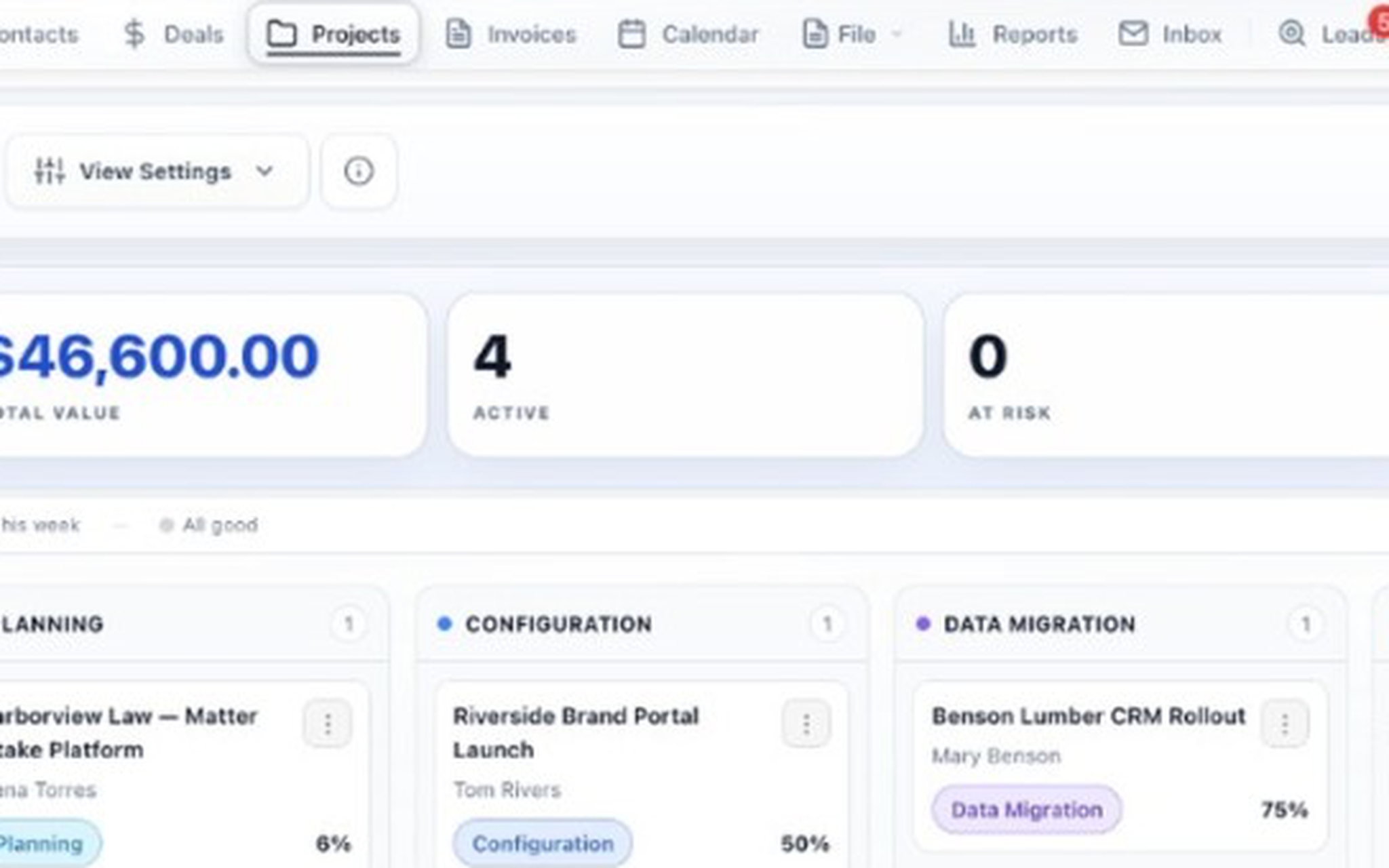Viewport: 1389px width, 868px height.
Task: Click the Calendar icon in navigation
Action: [x=631, y=34]
